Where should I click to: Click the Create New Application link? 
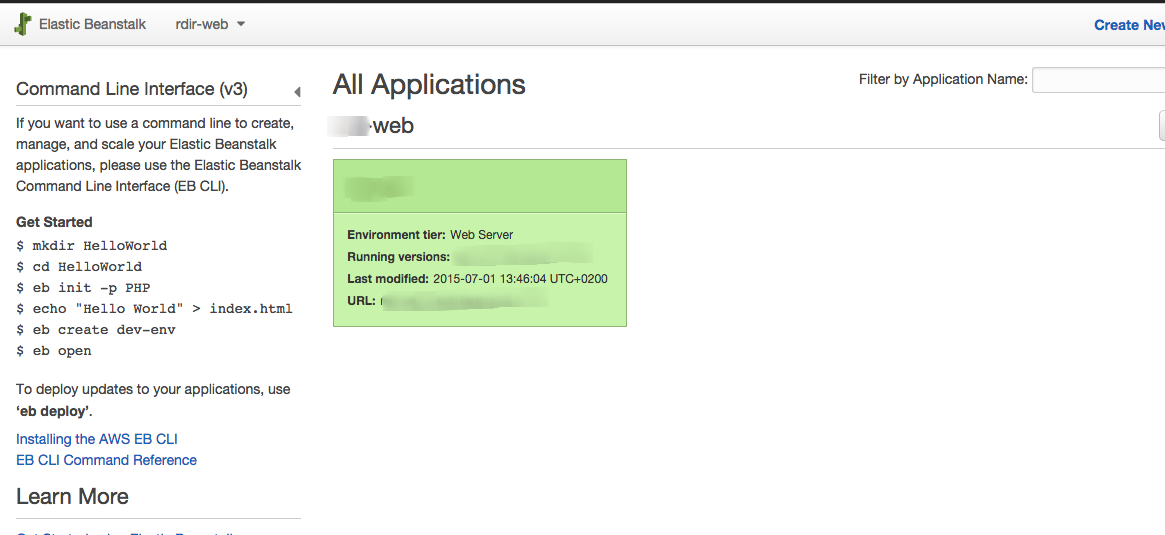click(x=1129, y=25)
